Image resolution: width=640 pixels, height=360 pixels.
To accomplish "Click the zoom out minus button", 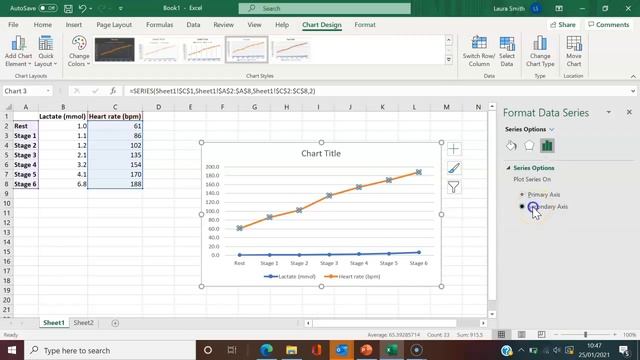I will click(556, 335).
